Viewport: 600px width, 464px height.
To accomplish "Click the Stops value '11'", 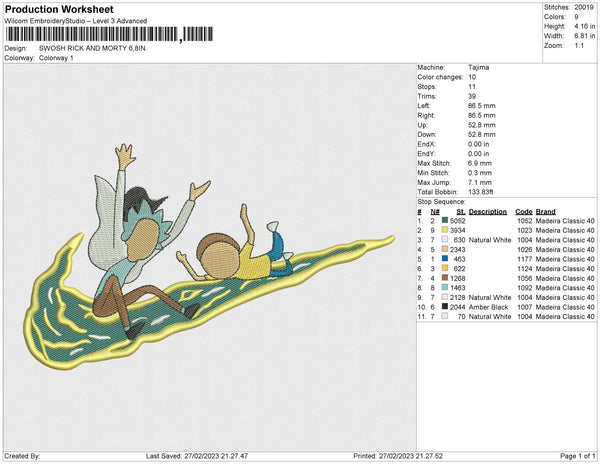I will [x=471, y=86].
